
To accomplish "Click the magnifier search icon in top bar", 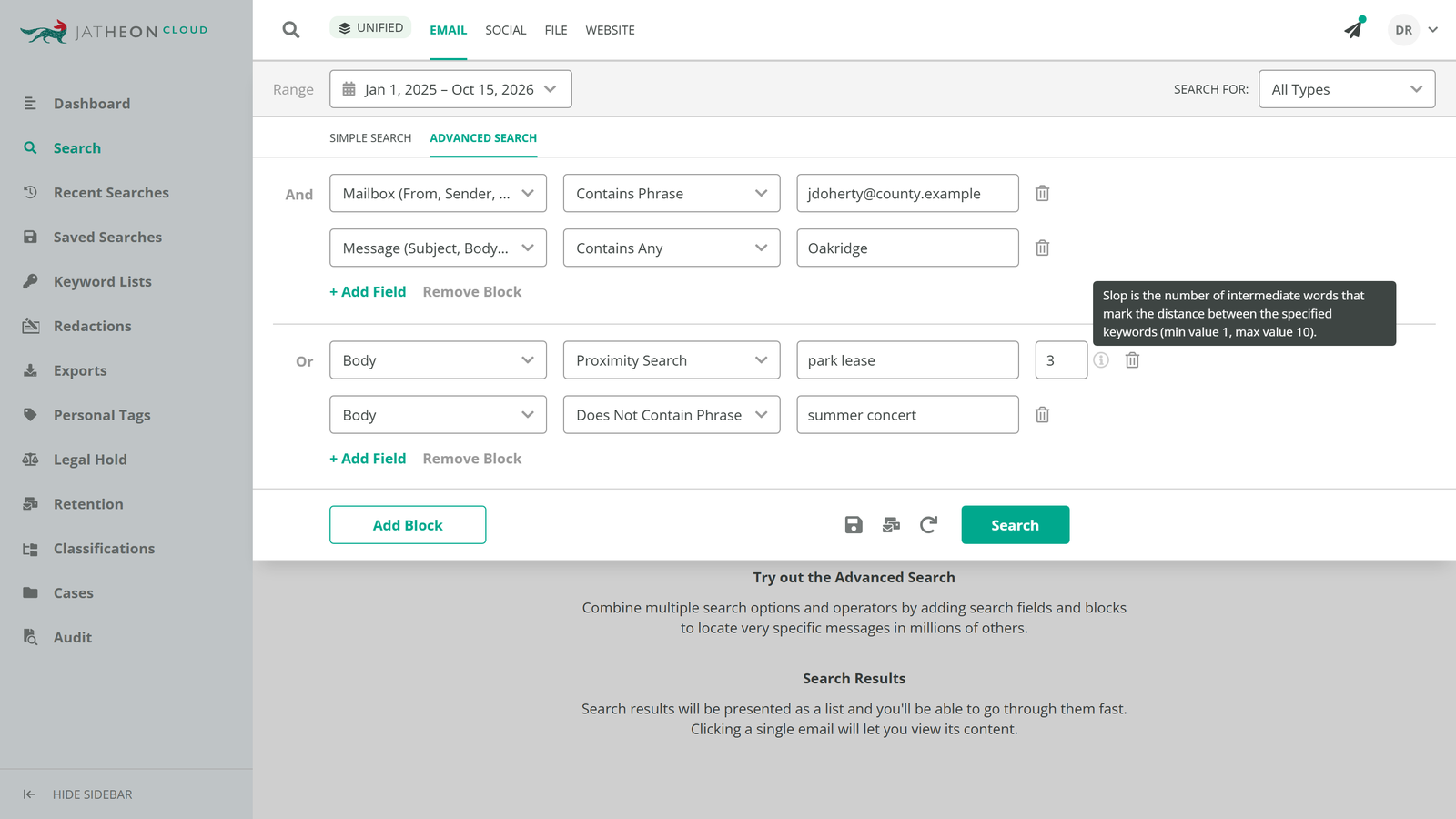I will pos(291,30).
